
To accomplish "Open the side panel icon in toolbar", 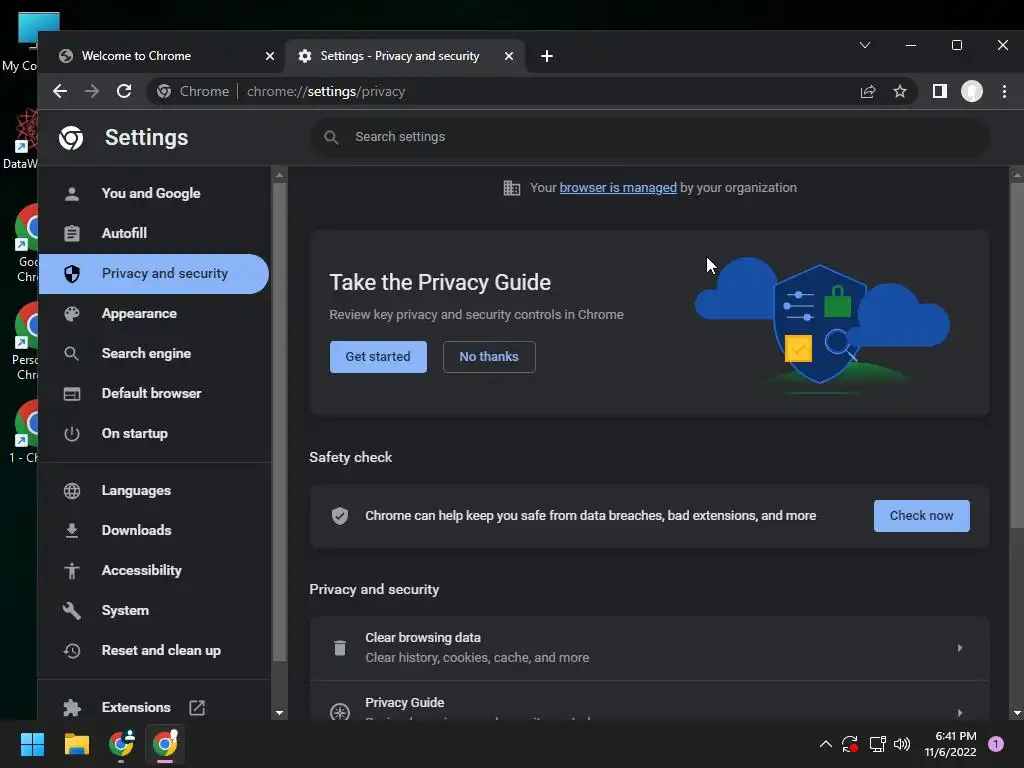I will point(940,91).
